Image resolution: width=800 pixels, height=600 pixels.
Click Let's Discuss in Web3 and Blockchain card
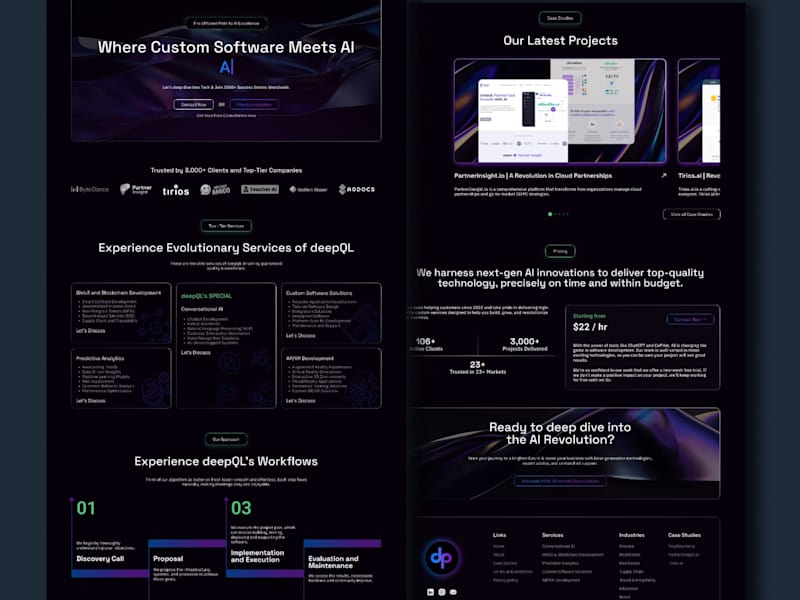[91, 331]
